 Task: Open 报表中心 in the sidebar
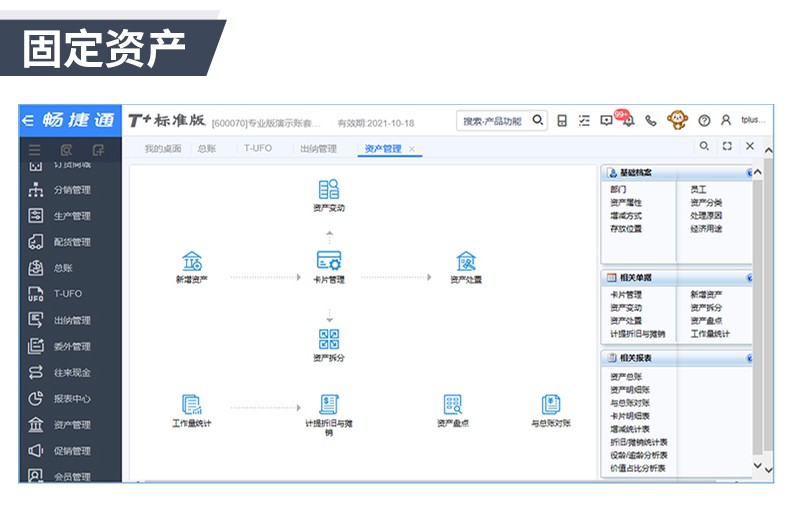[x=71, y=399]
